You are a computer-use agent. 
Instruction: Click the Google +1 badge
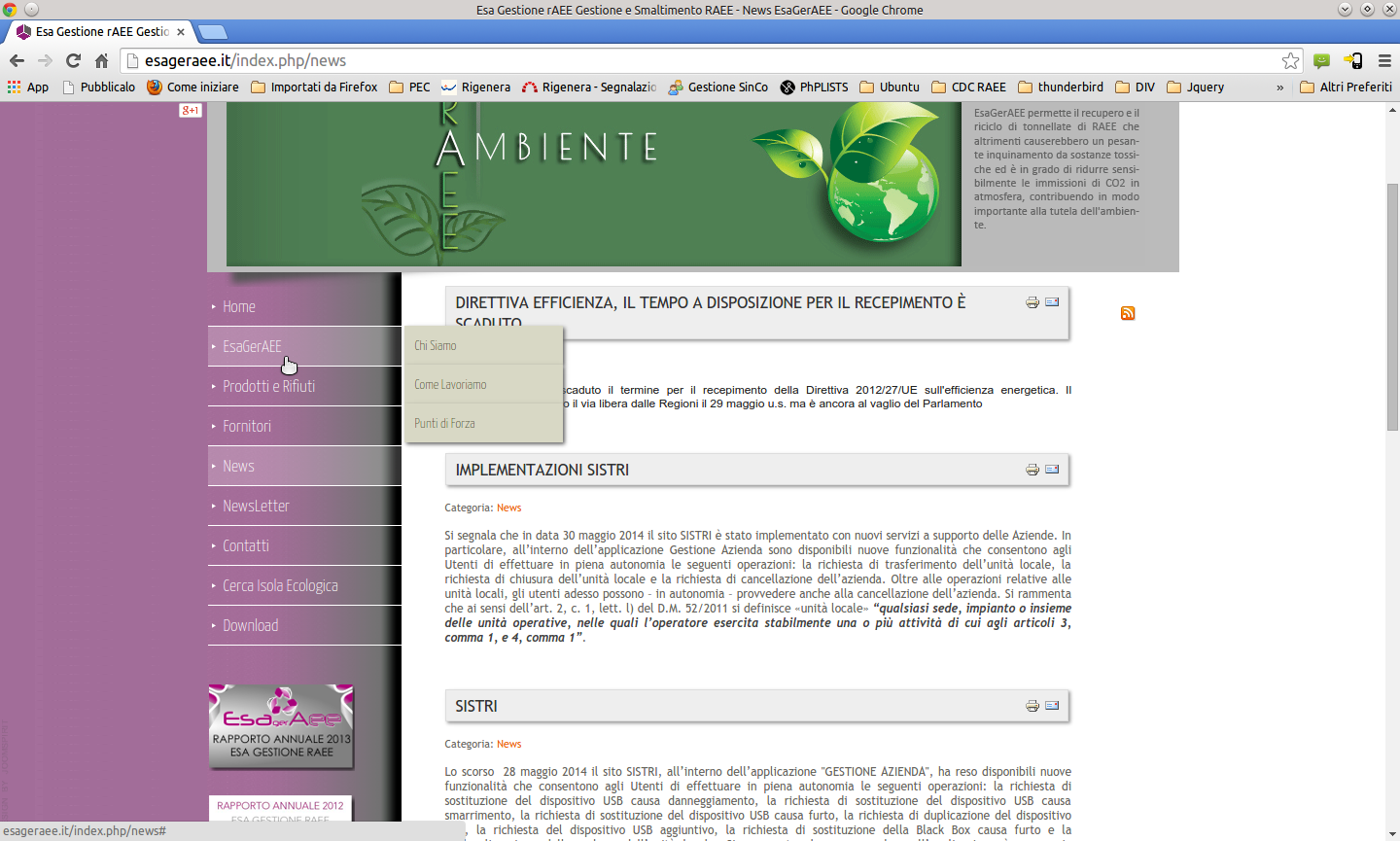pyautogui.click(x=191, y=111)
